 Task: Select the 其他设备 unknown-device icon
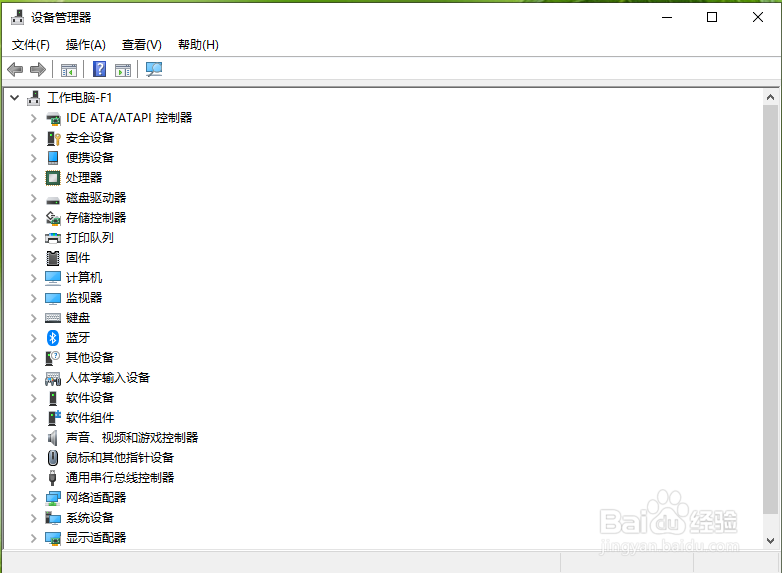53,358
